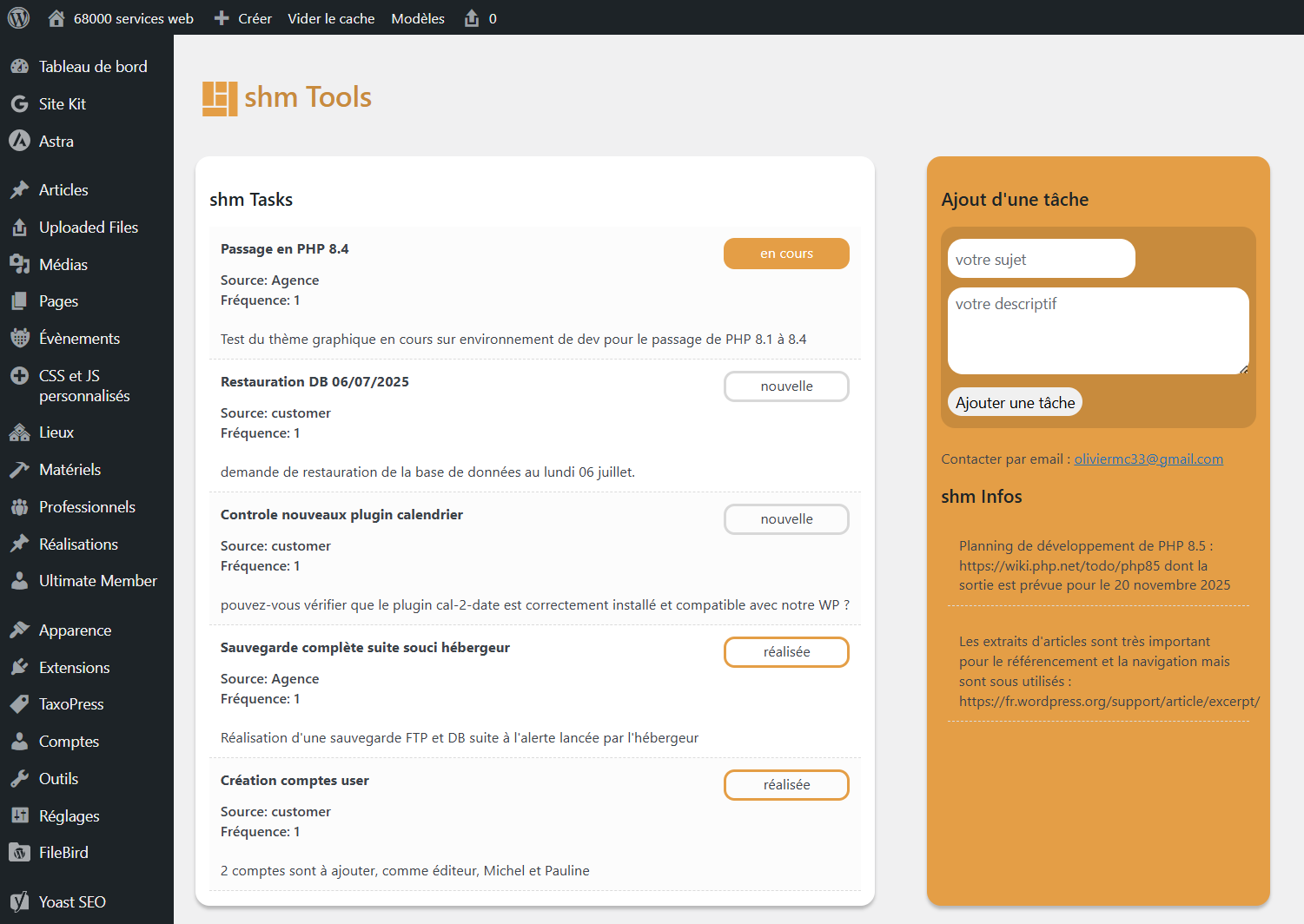The height and width of the screenshot is (924, 1304).
Task: Click the descriptif textarea resize handle
Action: click(x=1243, y=369)
